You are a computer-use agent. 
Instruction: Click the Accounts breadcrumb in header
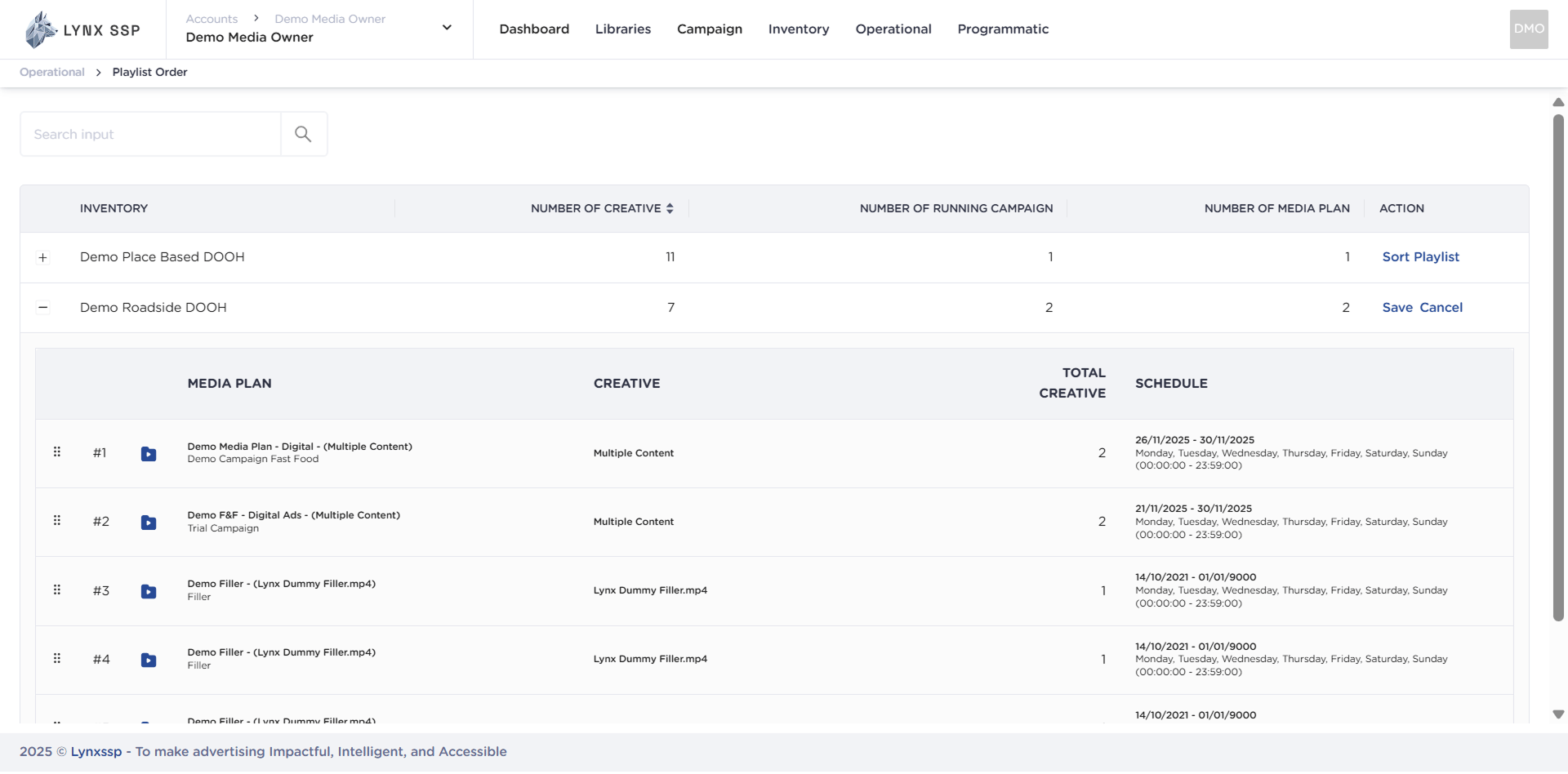point(212,19)
